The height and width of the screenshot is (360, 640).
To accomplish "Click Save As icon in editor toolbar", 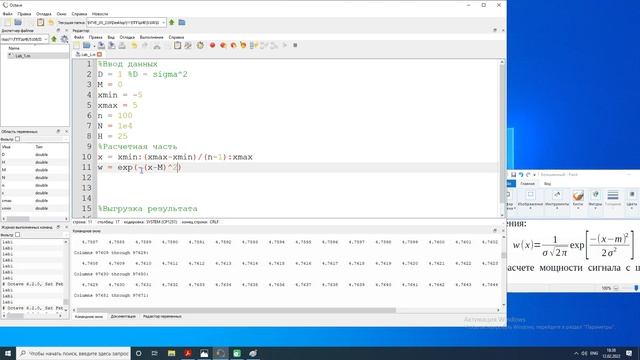I will [x=111, y=45].
